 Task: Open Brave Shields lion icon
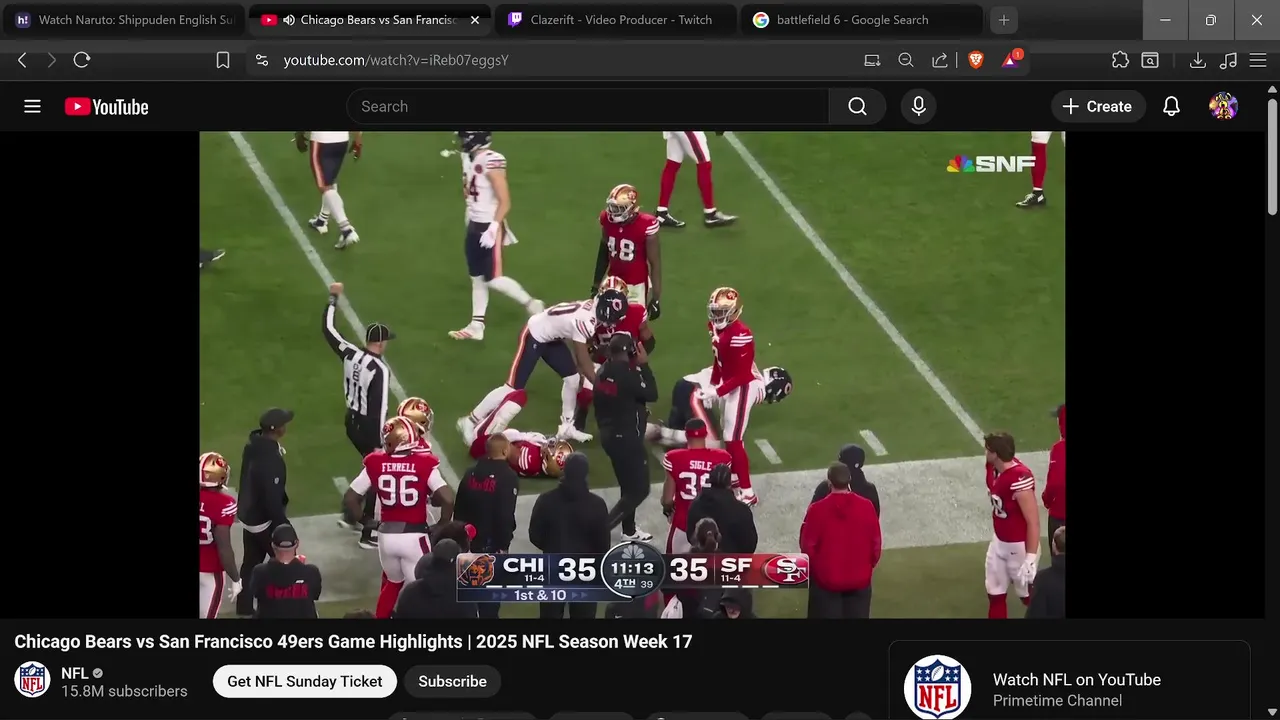(x=976, y=60)
